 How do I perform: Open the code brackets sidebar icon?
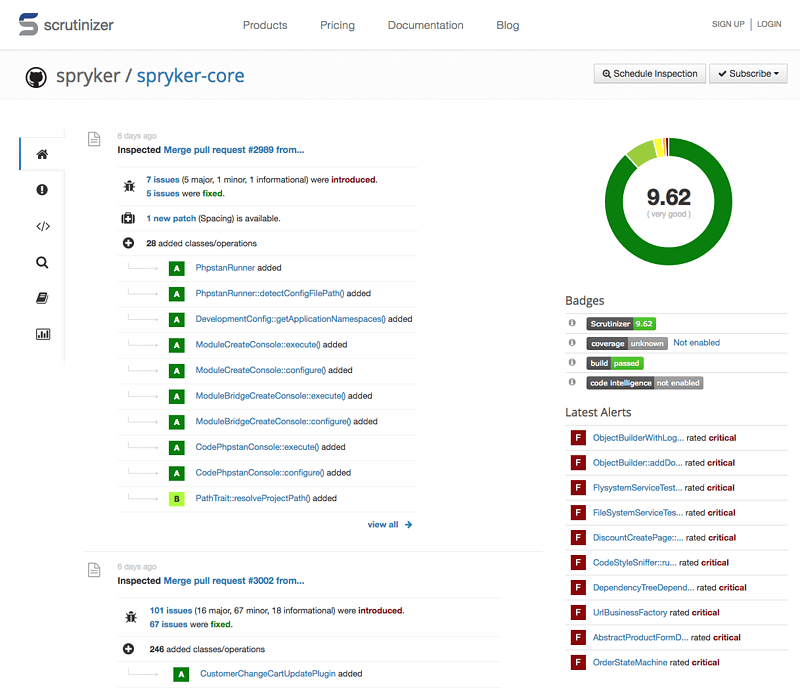point(42,226)
